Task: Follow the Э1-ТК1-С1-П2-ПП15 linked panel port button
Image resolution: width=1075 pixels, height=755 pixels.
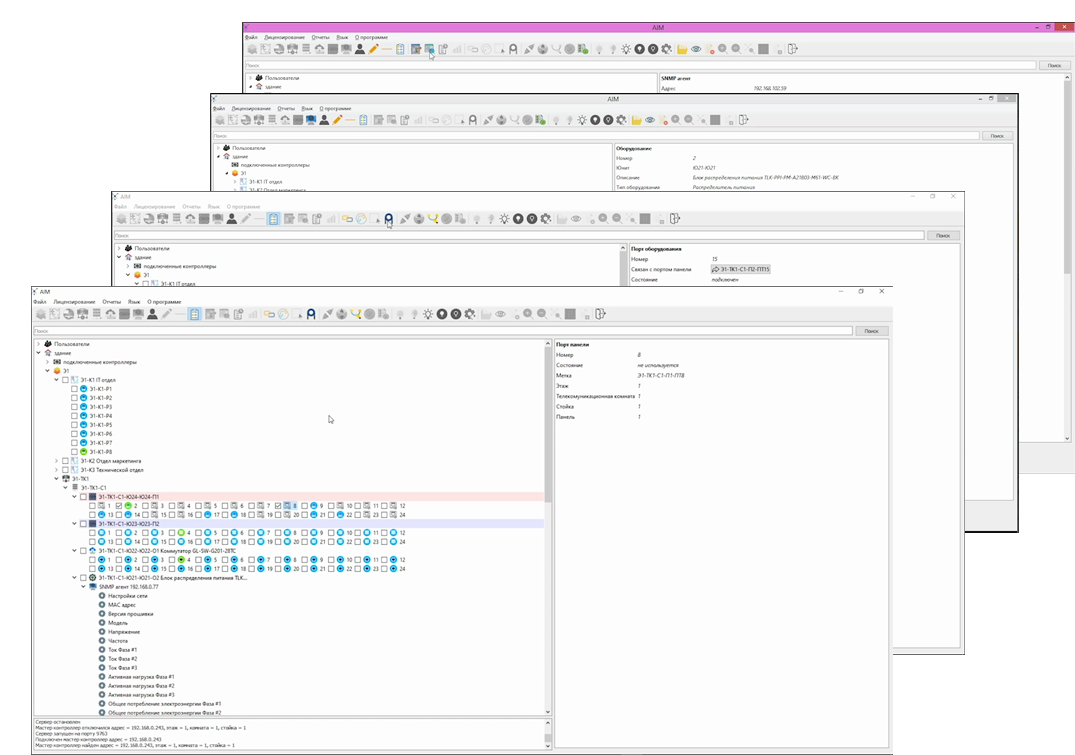Action: point(741,269)
